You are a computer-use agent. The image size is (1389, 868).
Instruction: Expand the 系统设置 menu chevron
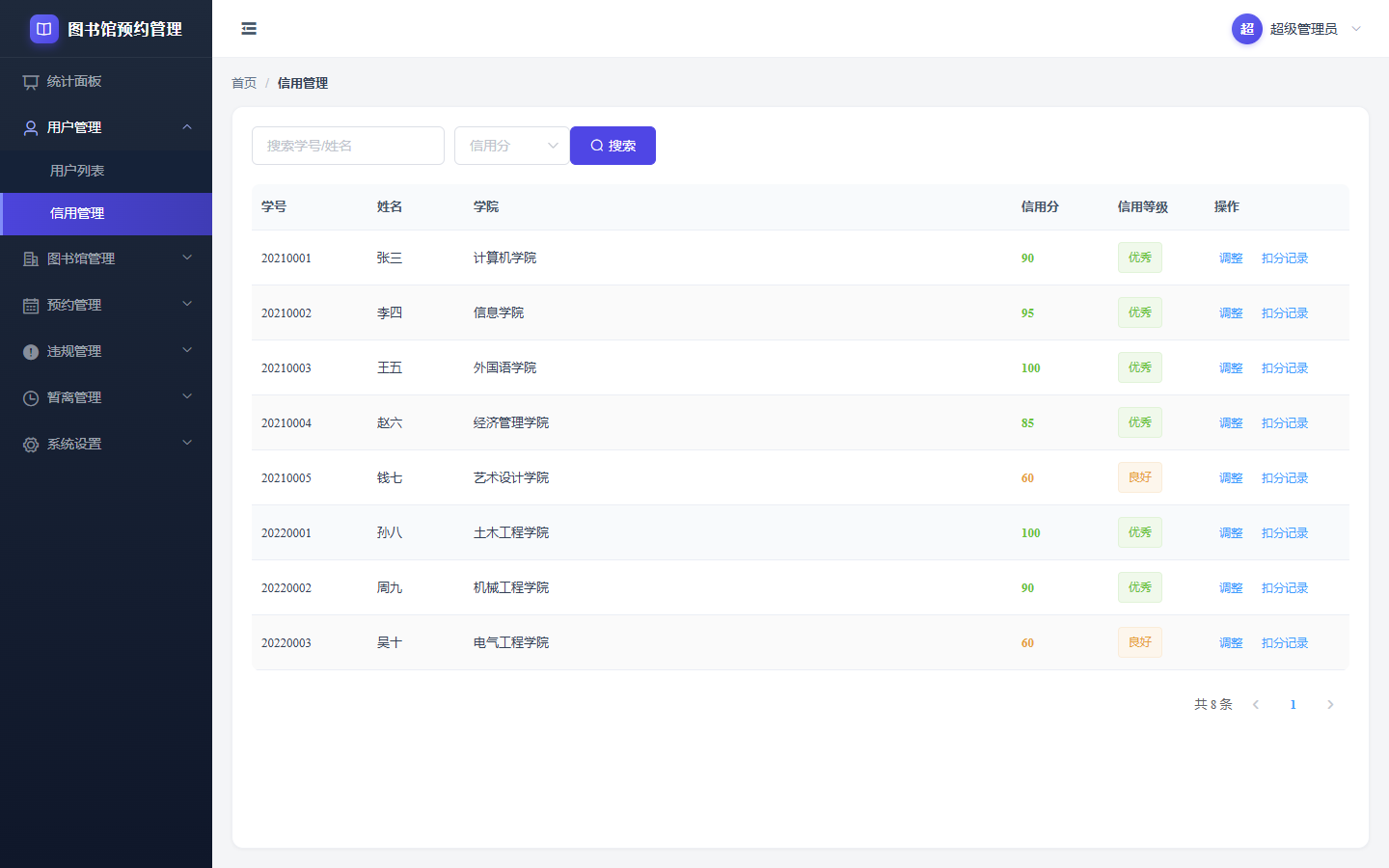(x=187, y=443)
